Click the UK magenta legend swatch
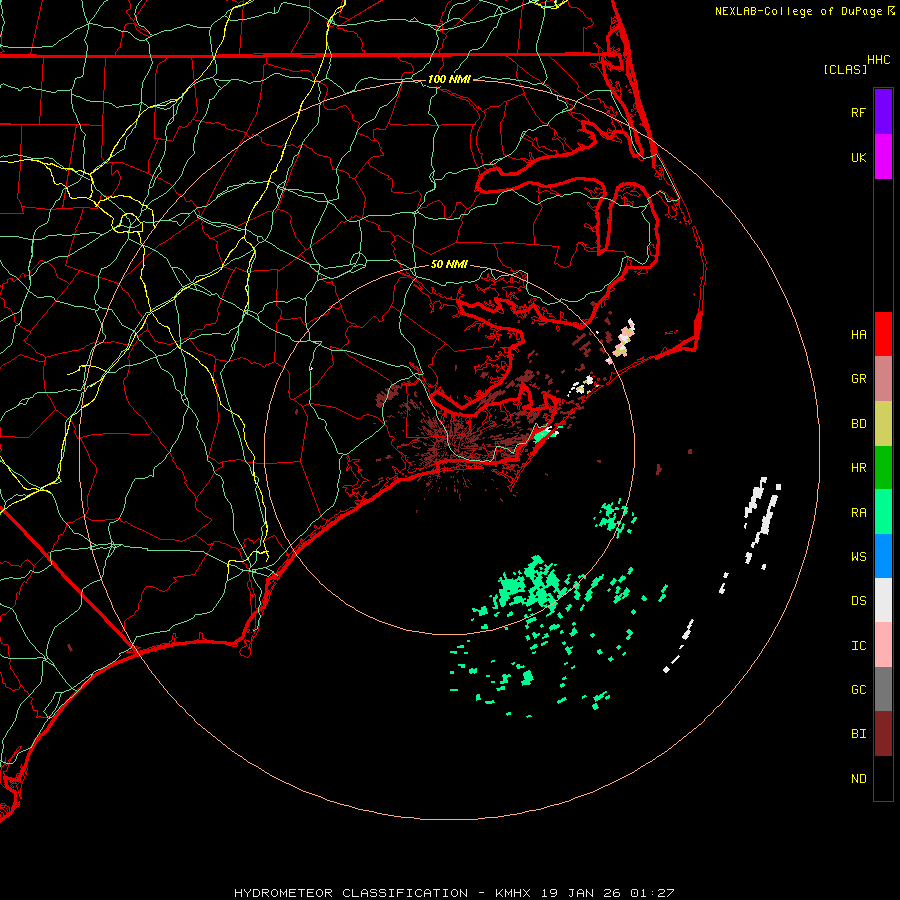 [x=883, y=157]
